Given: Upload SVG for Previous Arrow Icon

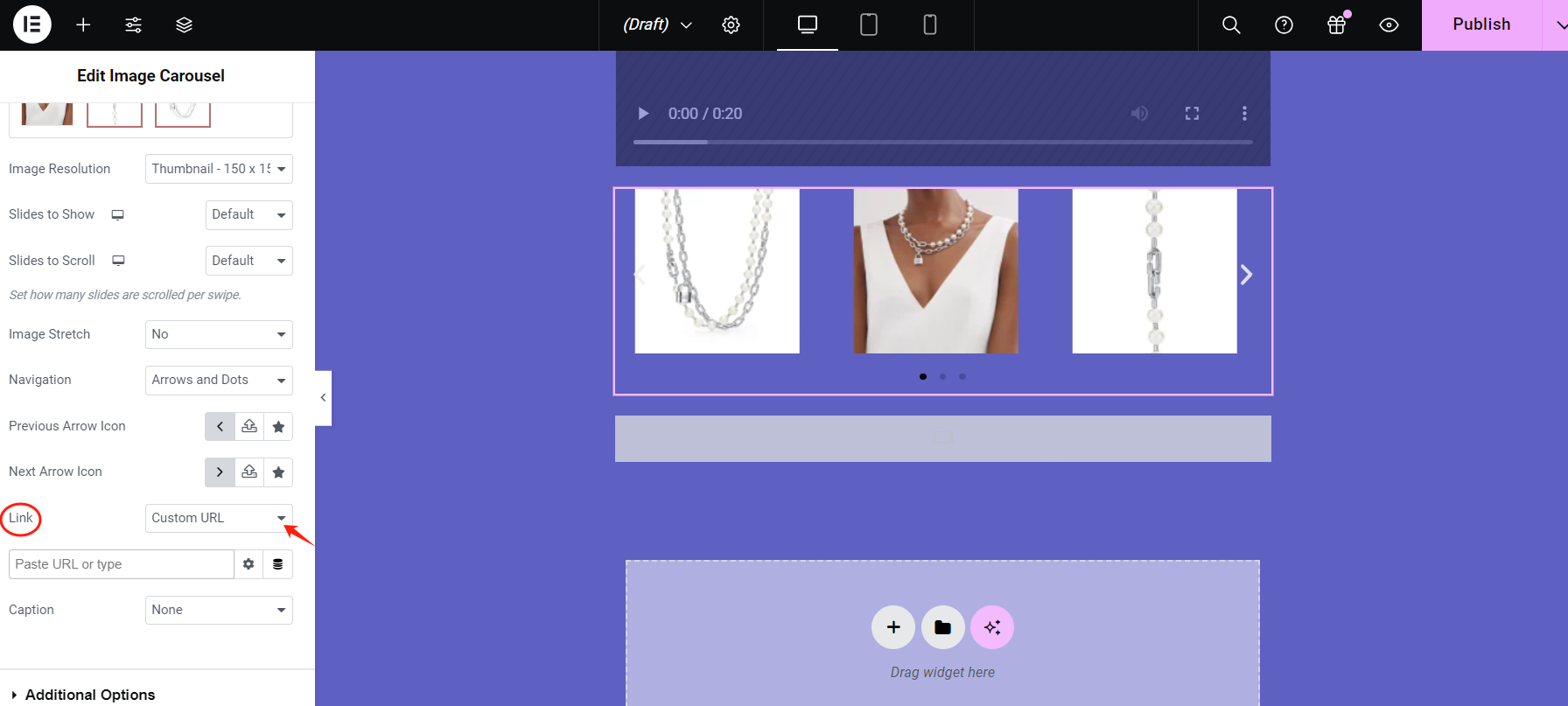Looking at the screenshot, I should [249, 426].
